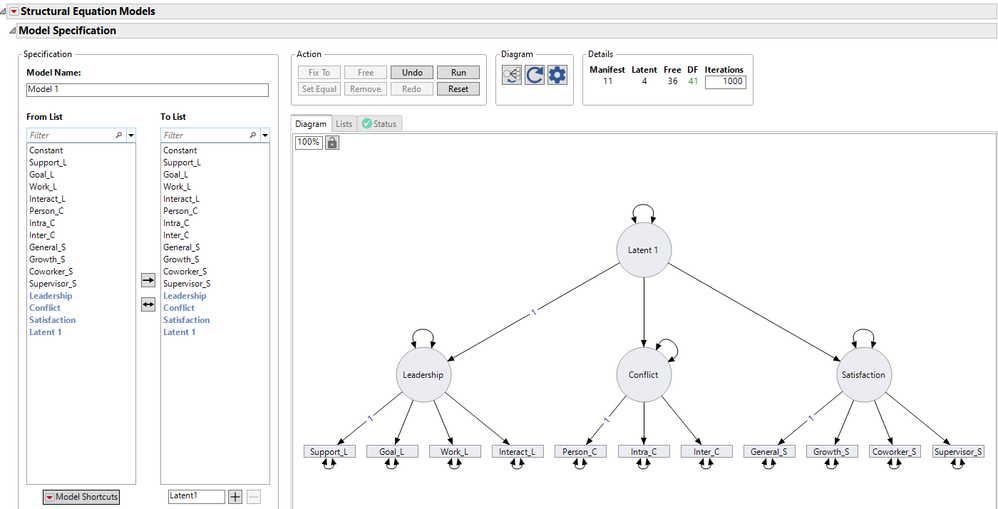998x509 pixels.
Task: Switch to the Lists tab
Action: (344, 124)
